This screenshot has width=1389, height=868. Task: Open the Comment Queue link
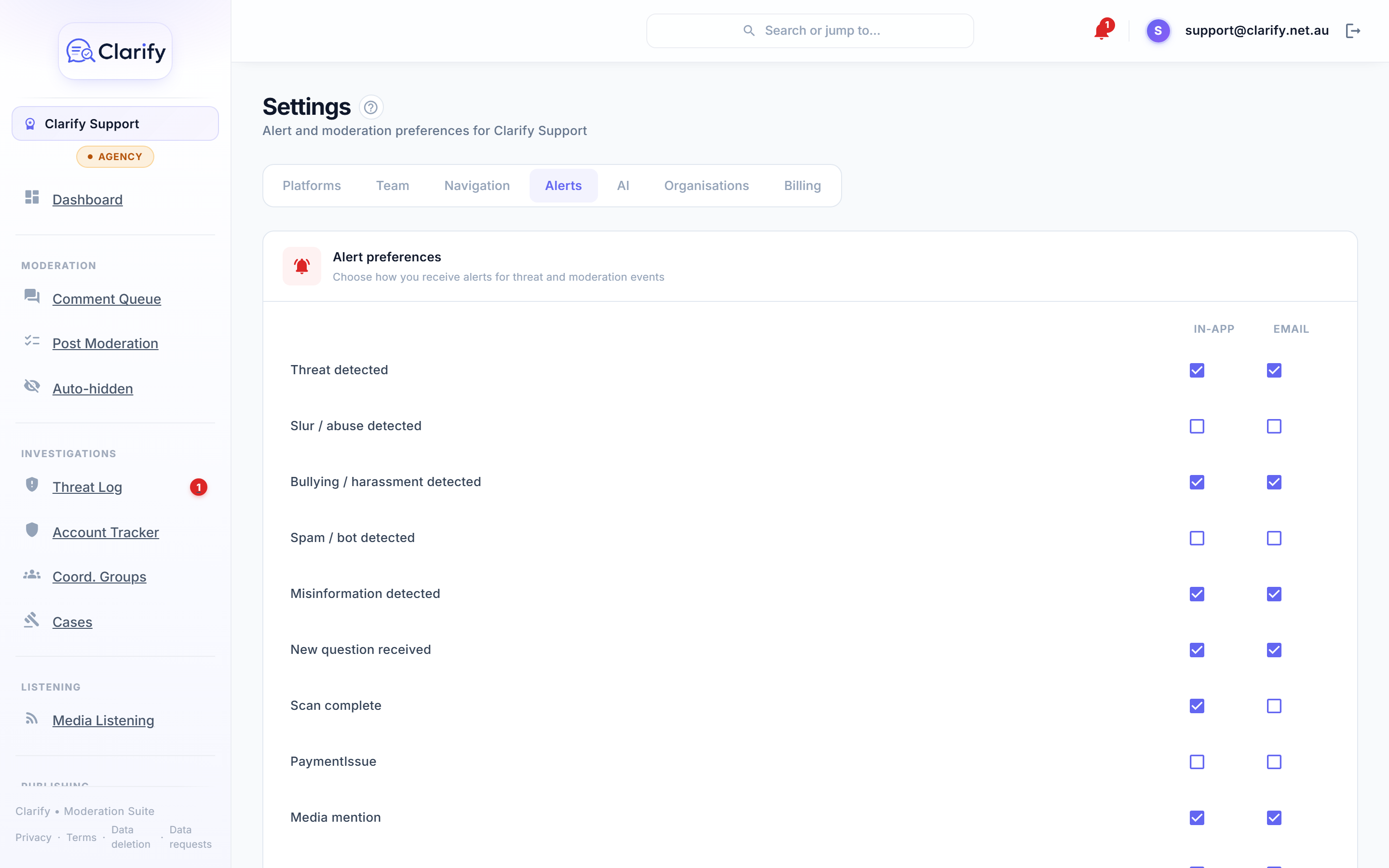tap(107, 299)
